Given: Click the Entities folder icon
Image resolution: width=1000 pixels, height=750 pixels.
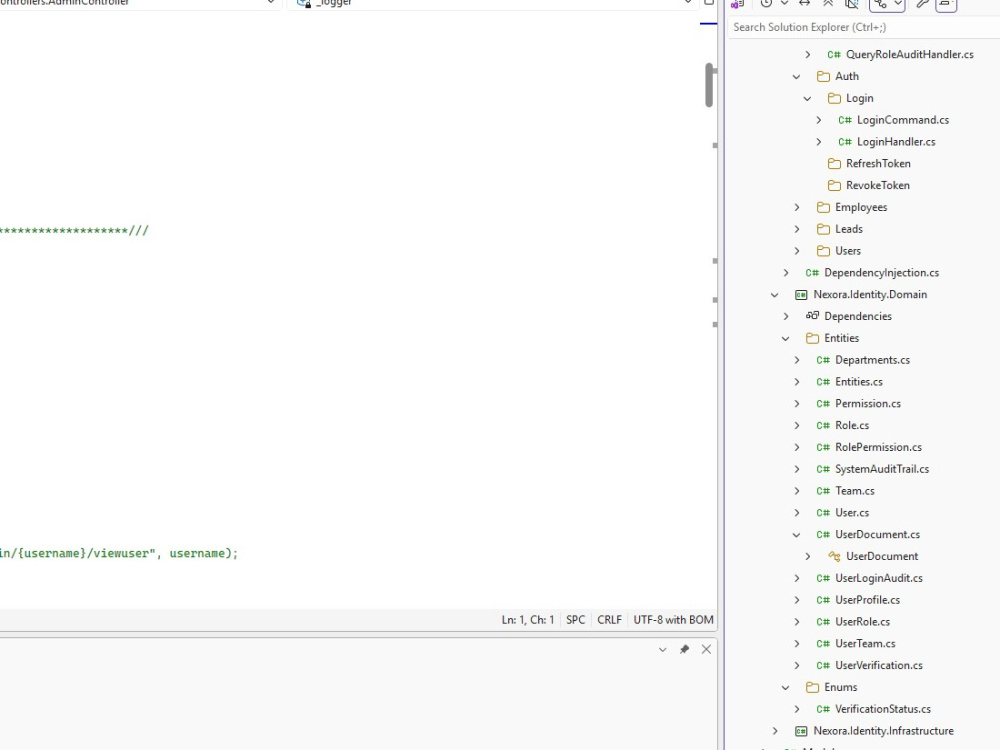Looking at the screenshot, I should pyautogui.click(x=812, y=338).
